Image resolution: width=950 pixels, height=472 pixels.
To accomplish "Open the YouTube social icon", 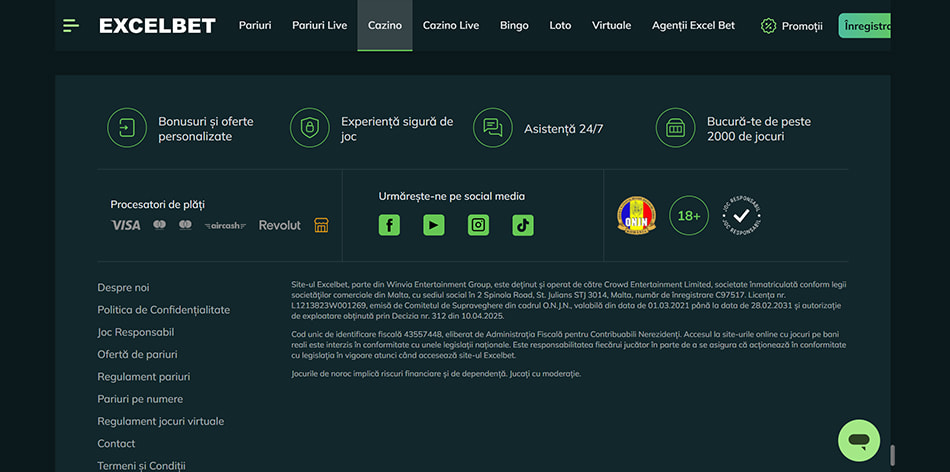I will (x=434, y=225).
